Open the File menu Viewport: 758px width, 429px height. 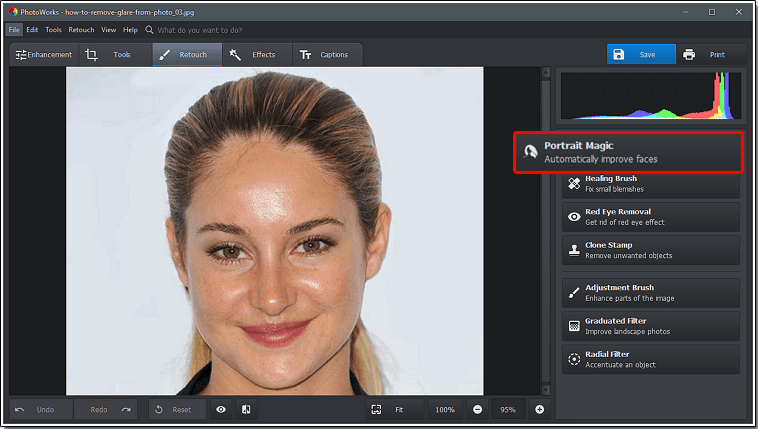pos(14,30)
